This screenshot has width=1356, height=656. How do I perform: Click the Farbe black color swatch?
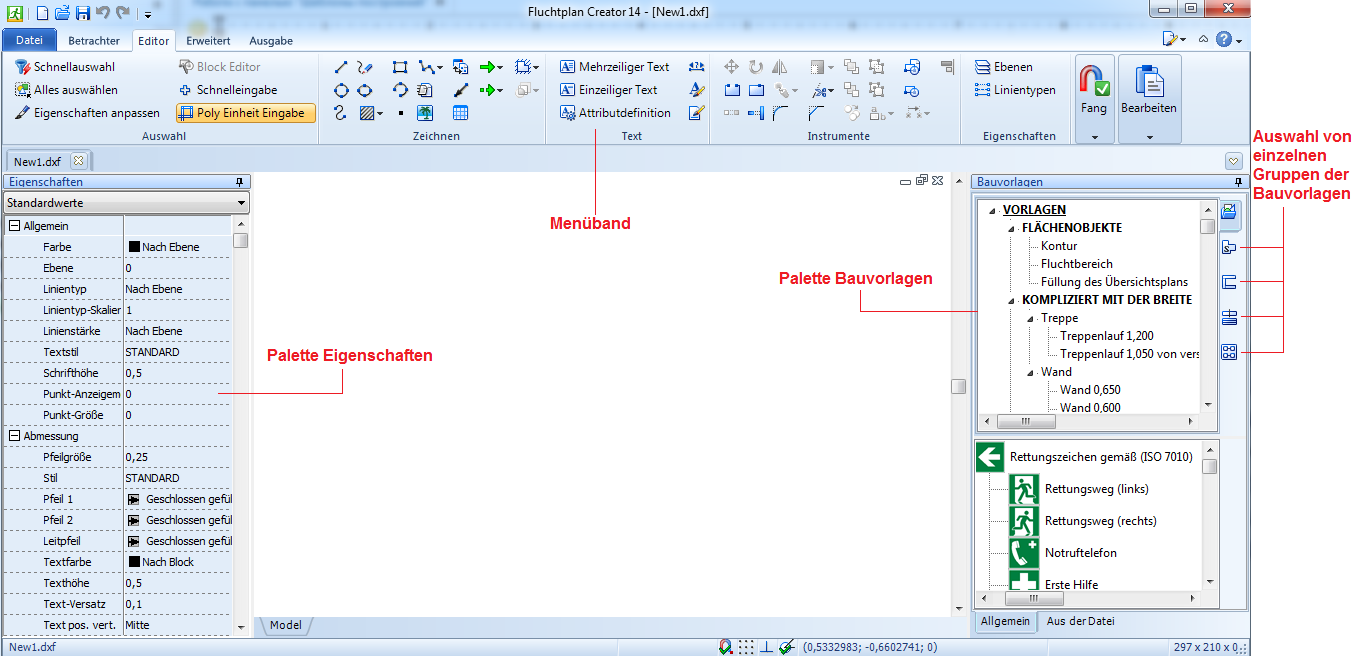(x=134, y=247)
